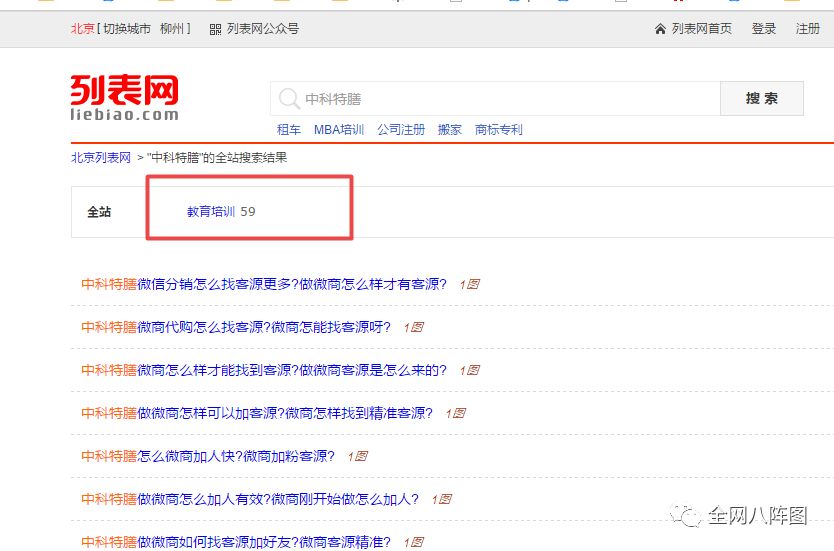This screenshot has height=551, width=834.
Task: Open result 做微商如何找客源加好友
Action: [236, 542]
